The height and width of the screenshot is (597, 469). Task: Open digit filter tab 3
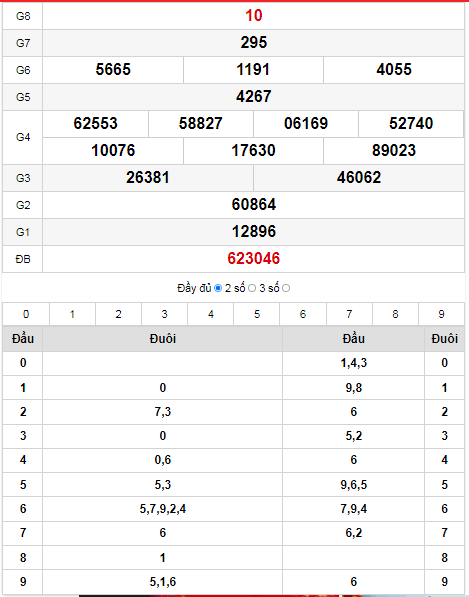click(x=164, y=314)
